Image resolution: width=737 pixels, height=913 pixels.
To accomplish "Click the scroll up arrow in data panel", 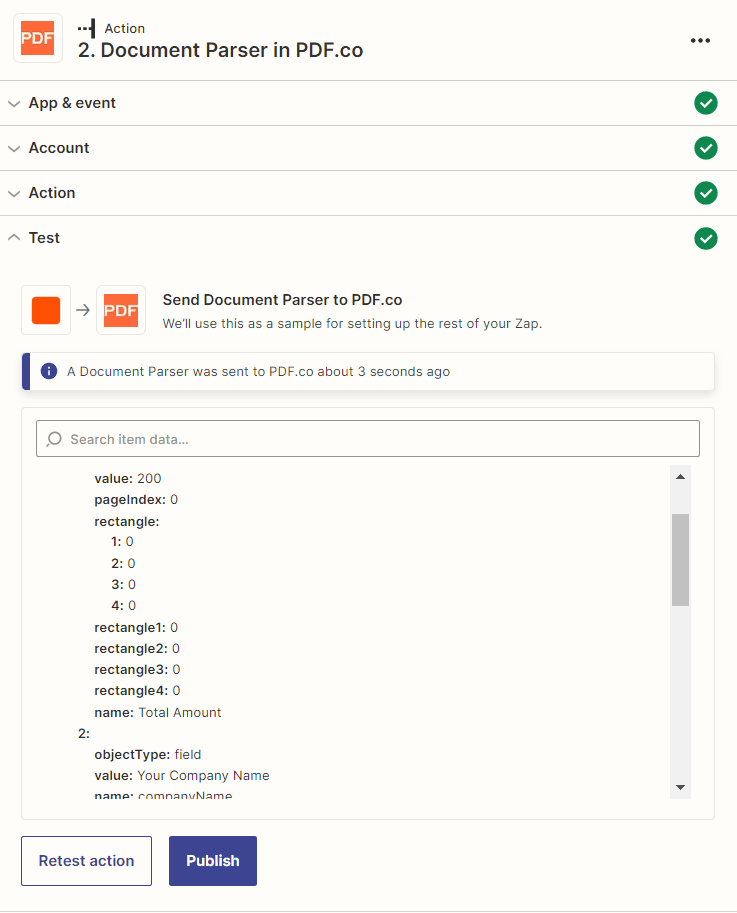I will [x=680, y=476].
